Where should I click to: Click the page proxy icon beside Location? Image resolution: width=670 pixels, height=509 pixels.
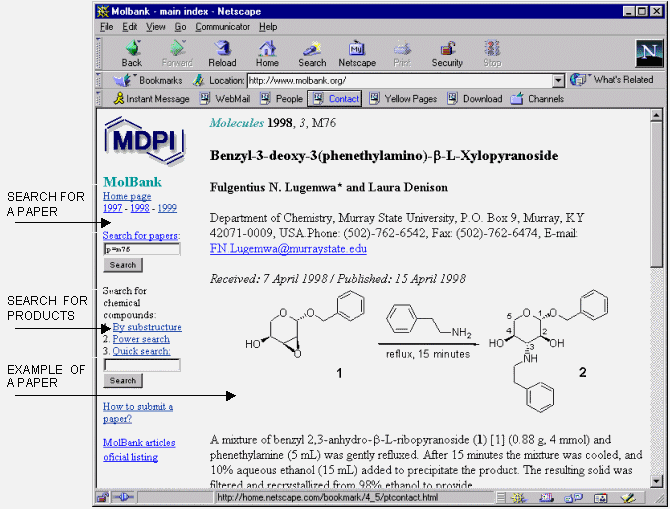pyautogui.click(x=198, y=80)
